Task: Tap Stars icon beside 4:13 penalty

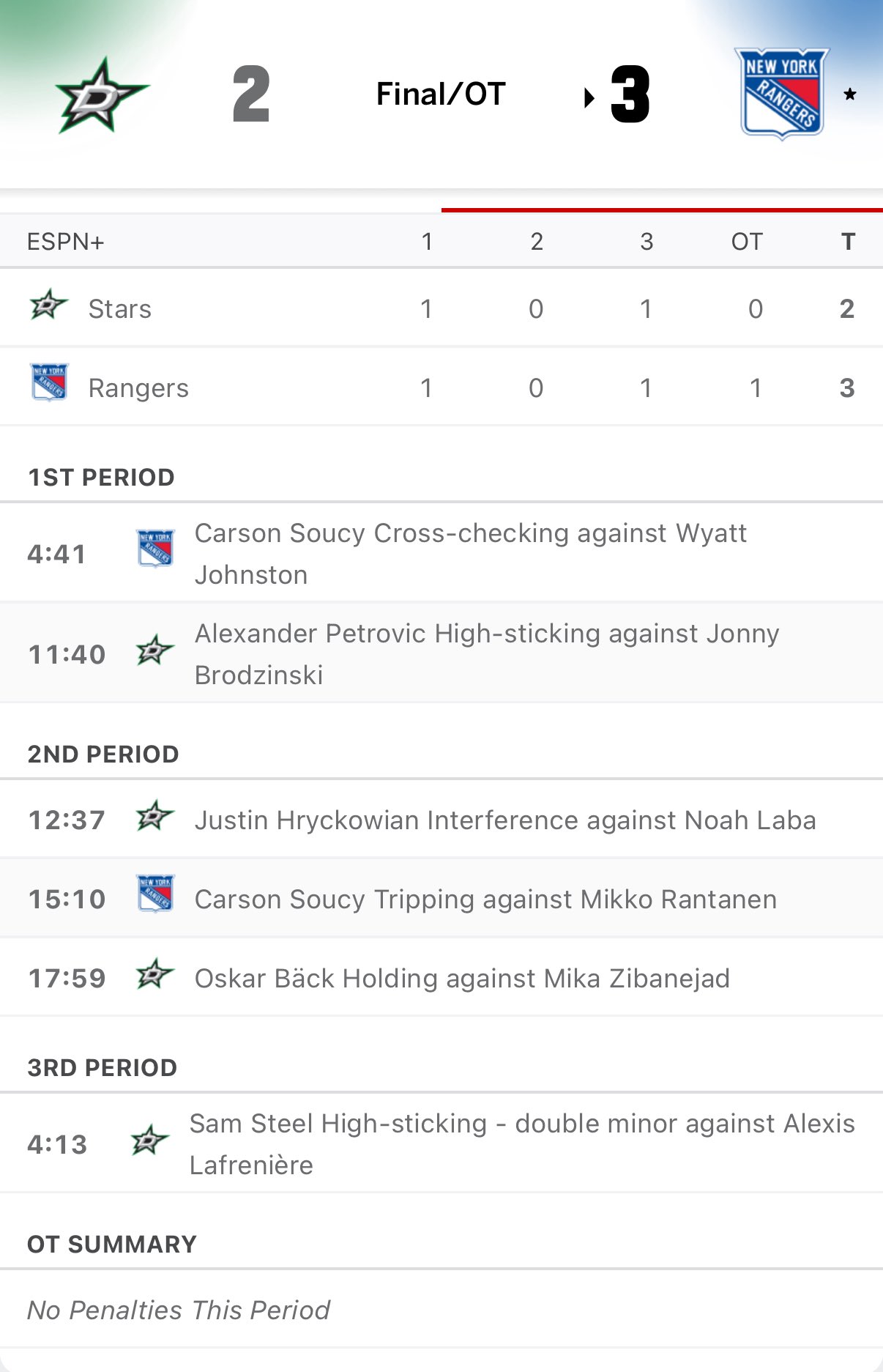Action: (149, 1141)
